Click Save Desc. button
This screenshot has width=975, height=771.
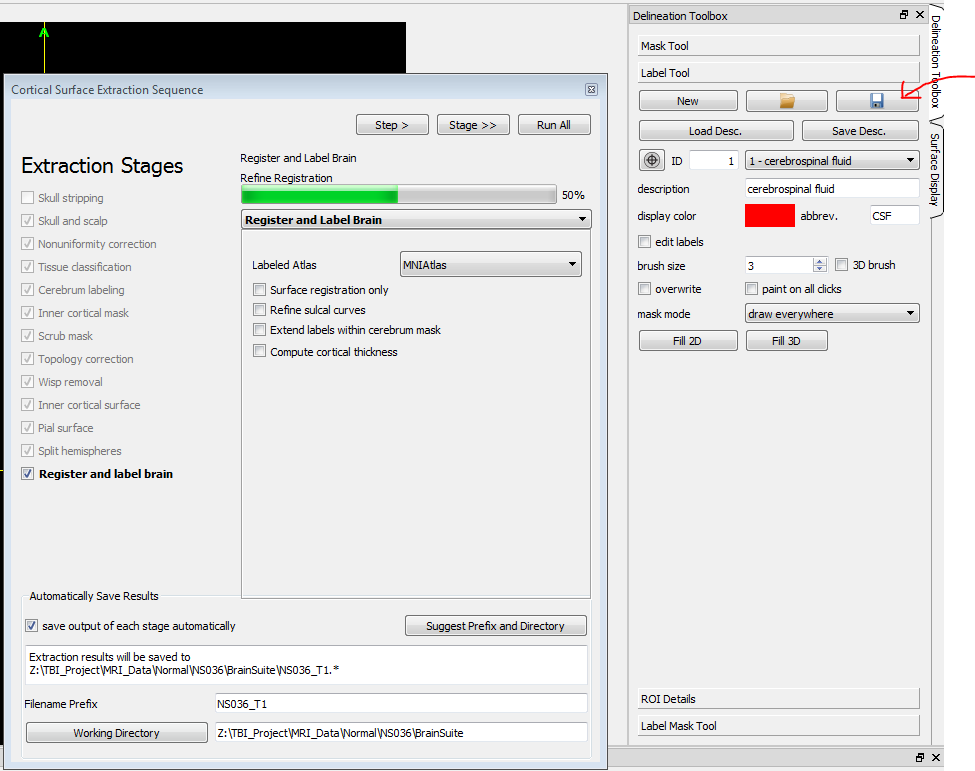(x=860, y=131)
